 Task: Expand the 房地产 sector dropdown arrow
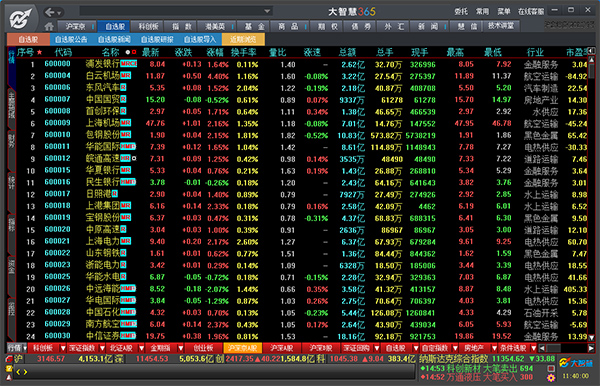pyautogui.click(x=494, y=348)
